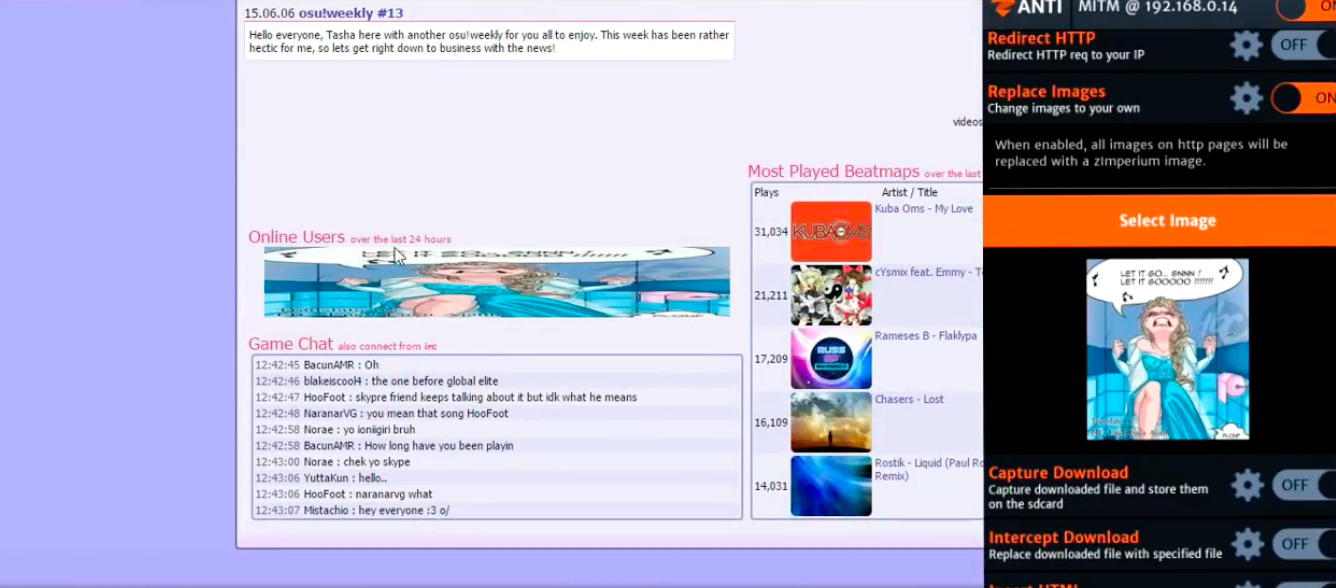Click play count 17,209
Viewport: 1336px width, 588px height.
click(771, 359)
